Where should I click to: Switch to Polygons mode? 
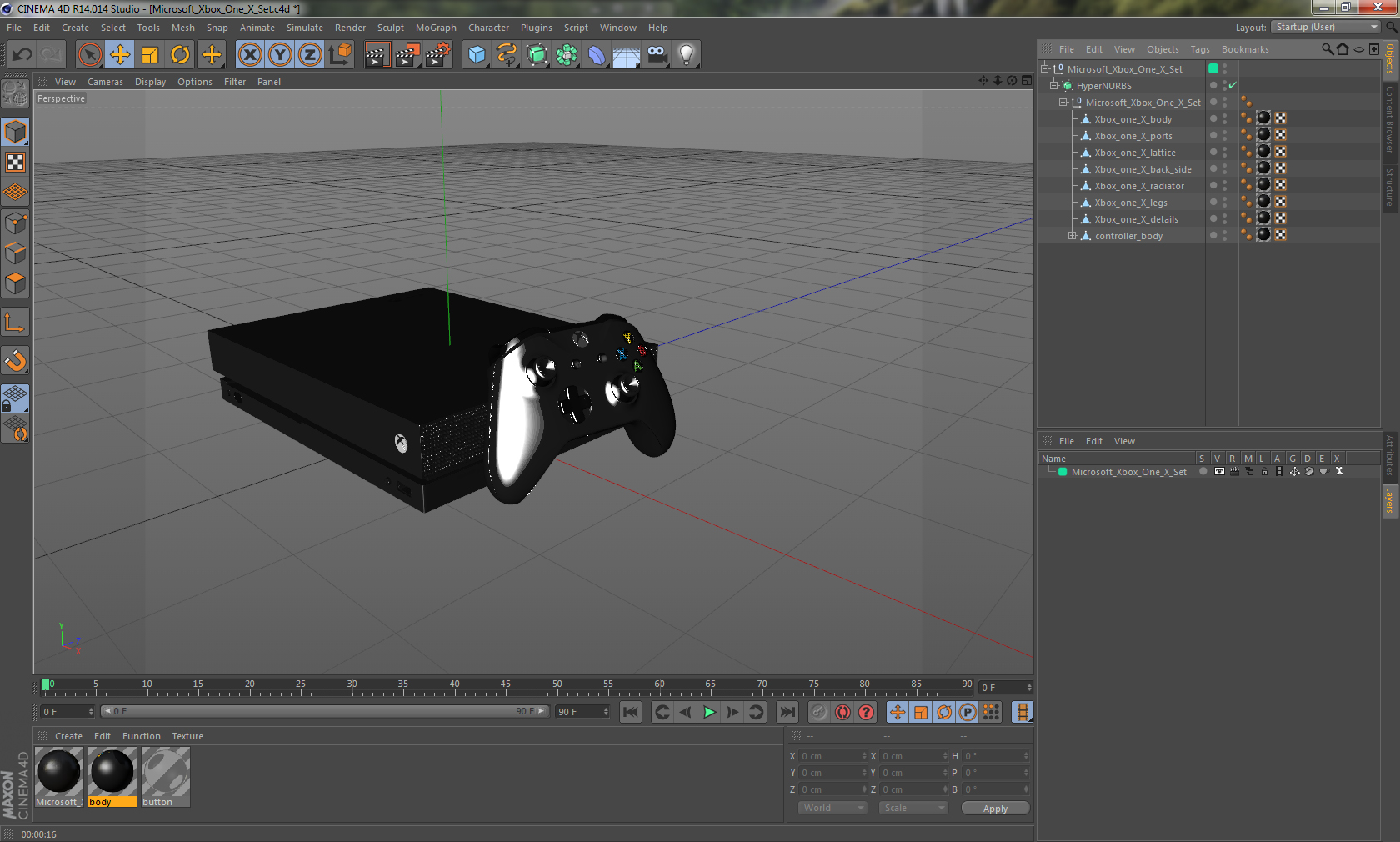(x=16, y=283)
